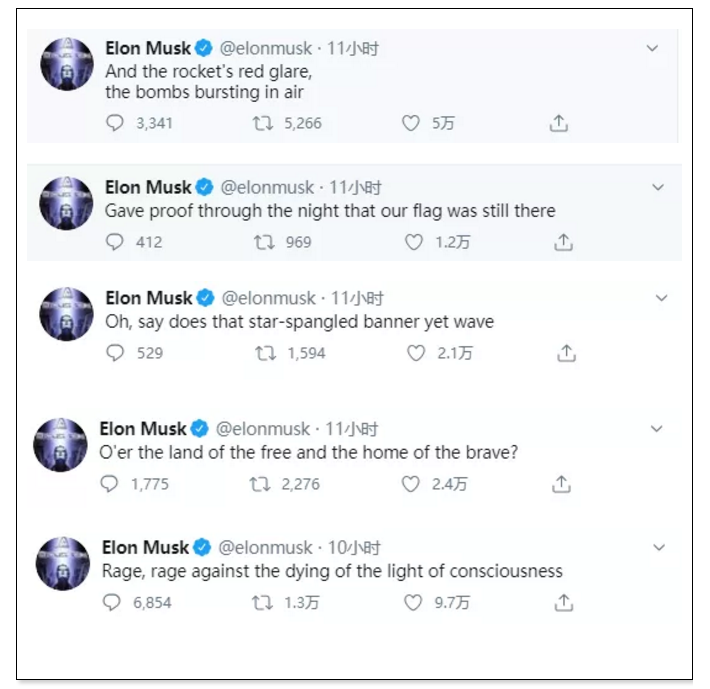Retweet the "land of the free" tweet

click(260, 485)
